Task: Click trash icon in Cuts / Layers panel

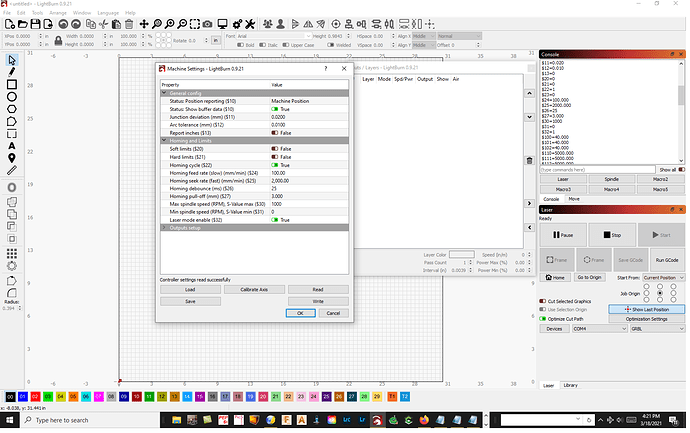Action: [529, 161]
